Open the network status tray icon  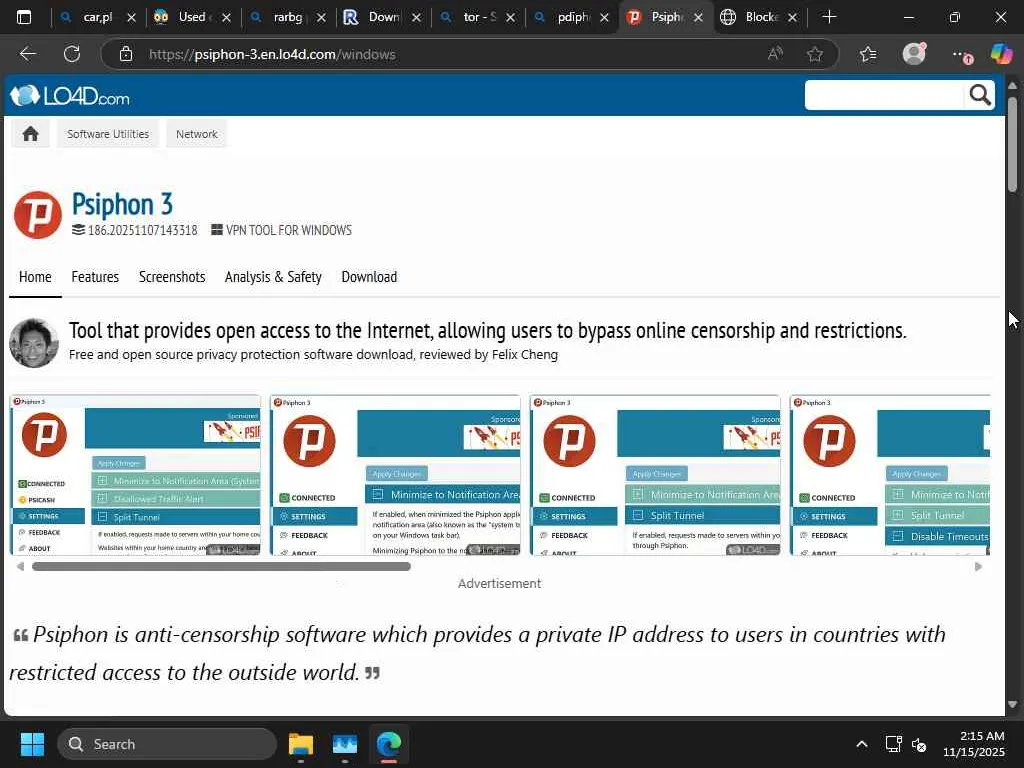pyautogui.click(x=893, y=744)
